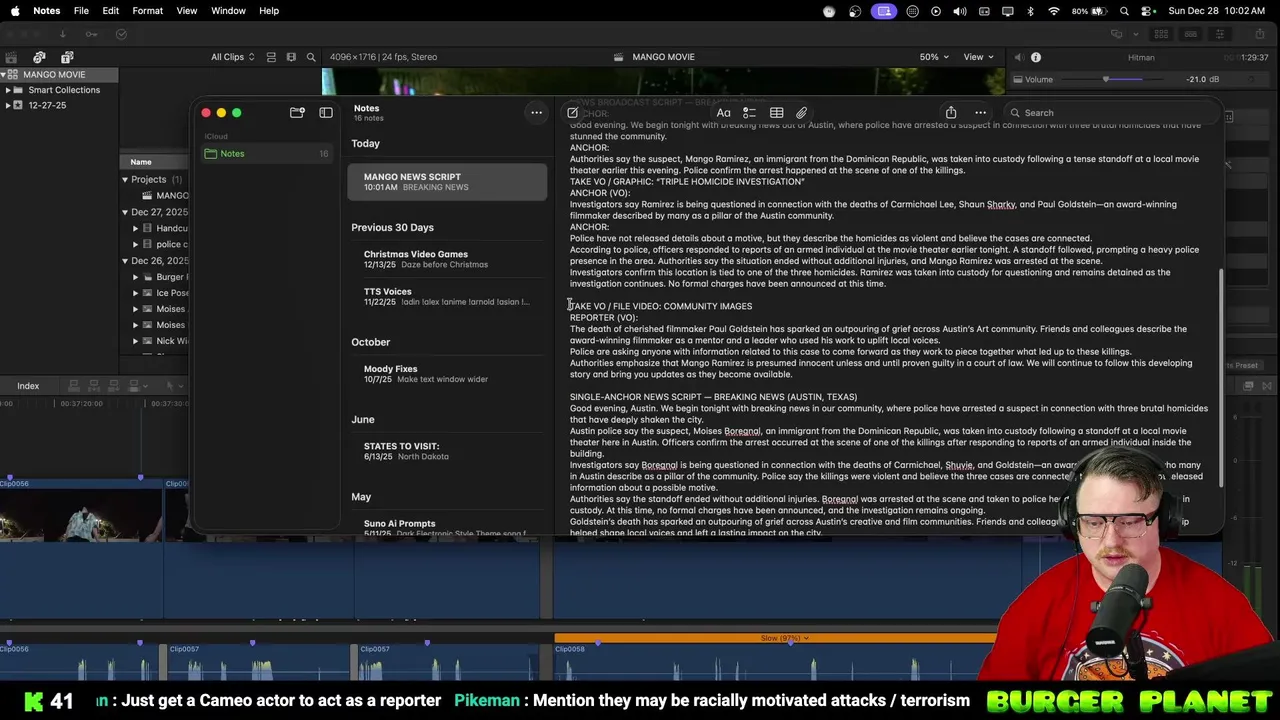Expand Smart Collections folder
This screenshot has width=1280, height=720.
8,90
